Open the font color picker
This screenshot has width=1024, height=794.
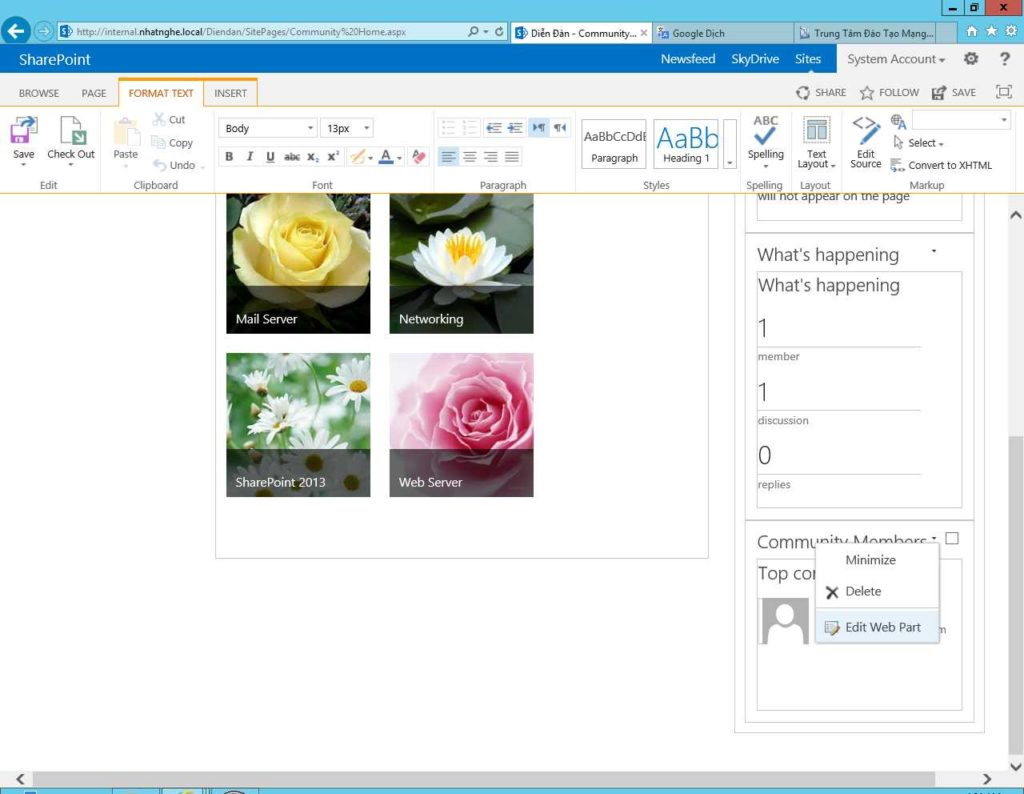386,157
